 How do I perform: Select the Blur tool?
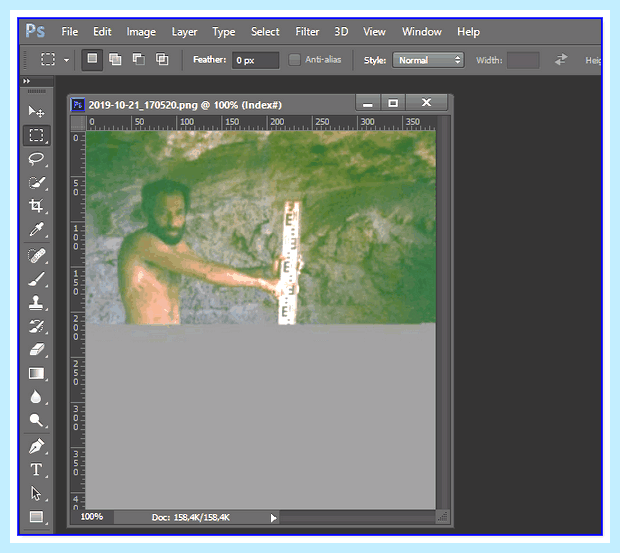36,396
